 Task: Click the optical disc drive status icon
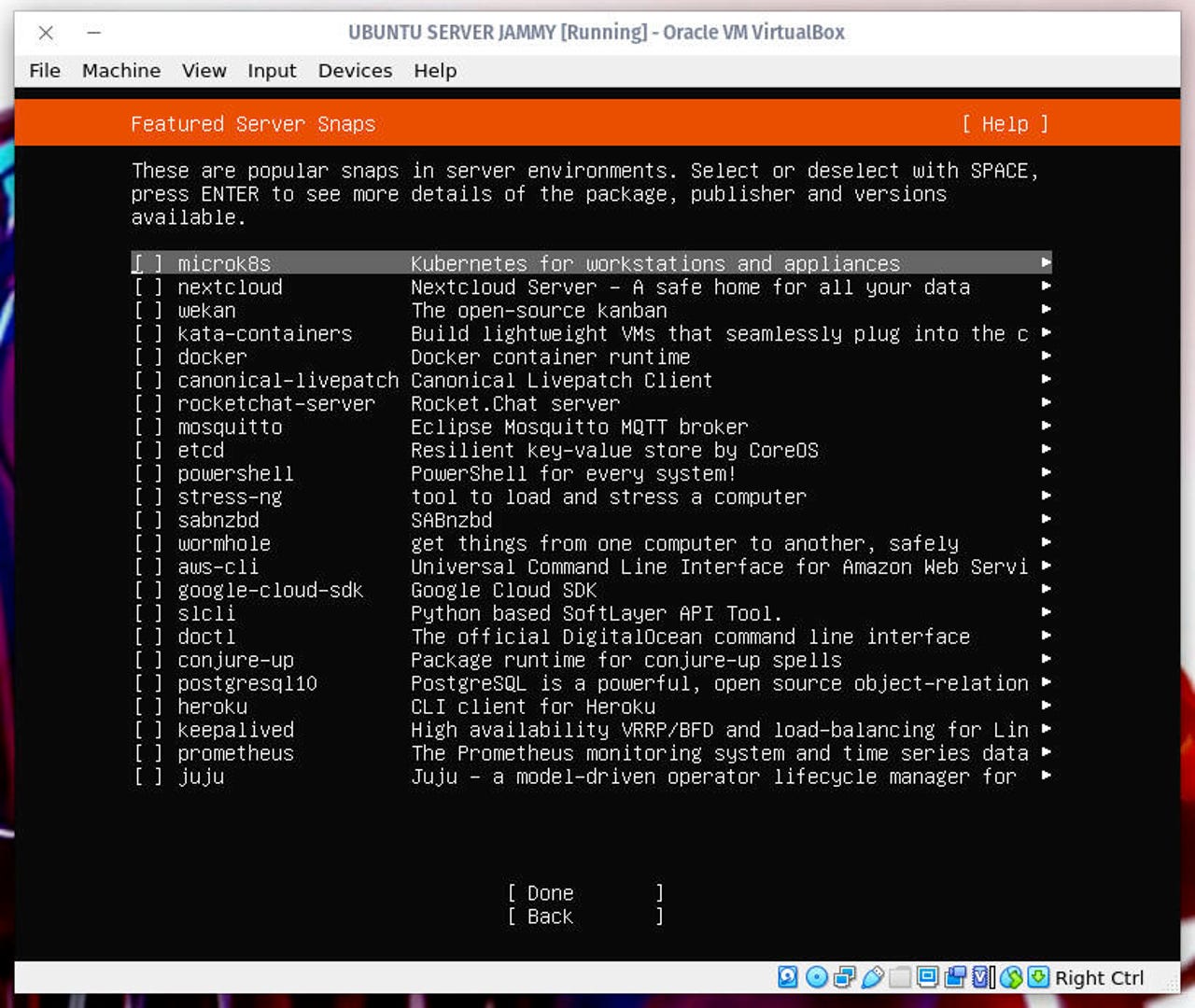click(816, 977)
